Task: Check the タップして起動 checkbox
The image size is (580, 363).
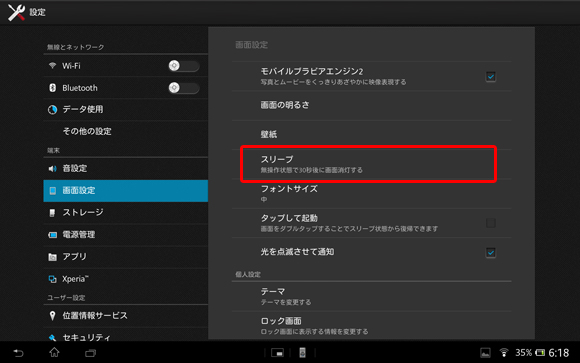Action: tap(490, 223)
